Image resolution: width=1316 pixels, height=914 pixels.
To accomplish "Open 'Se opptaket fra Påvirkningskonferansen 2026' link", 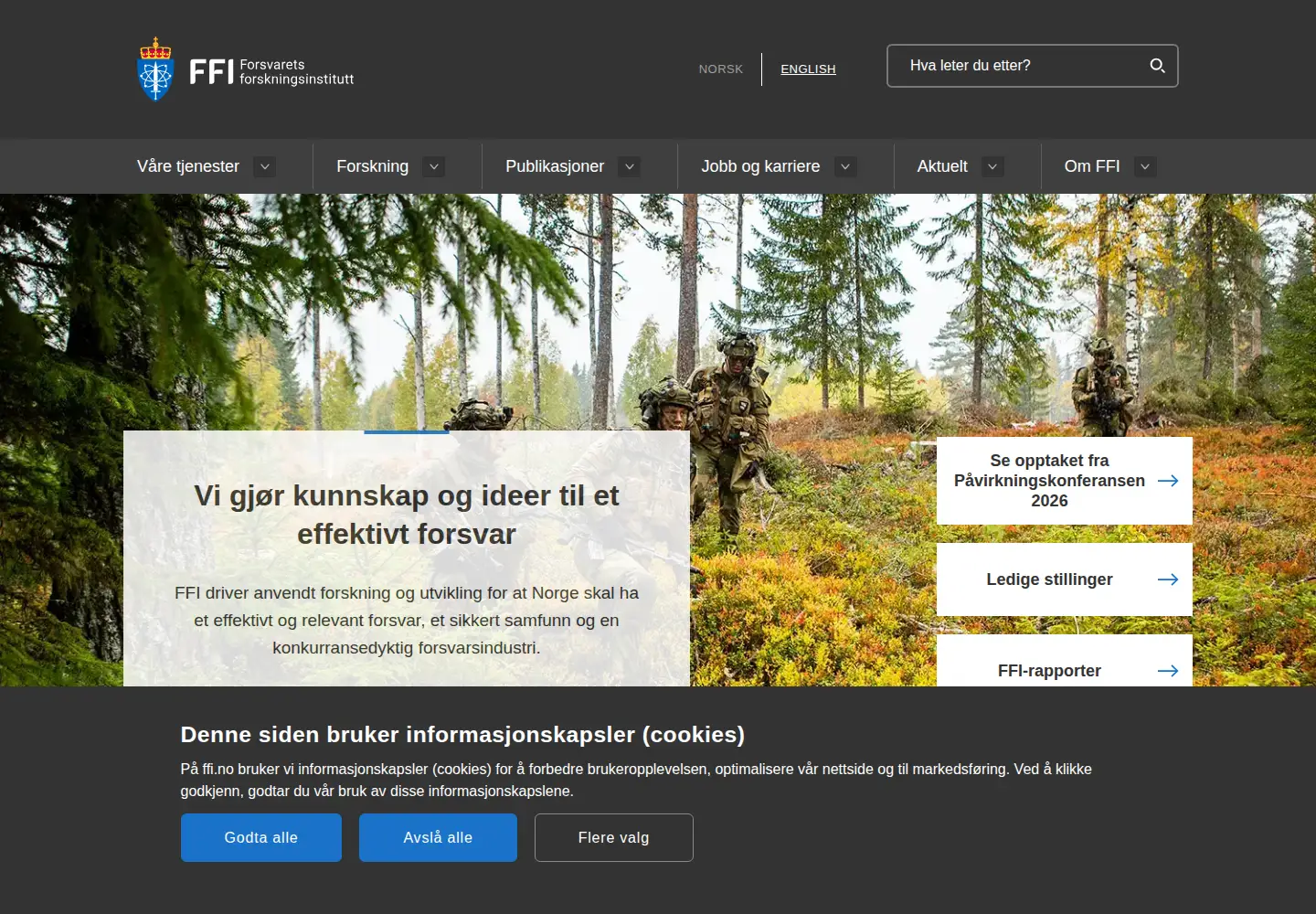I will coord(1065,481).
